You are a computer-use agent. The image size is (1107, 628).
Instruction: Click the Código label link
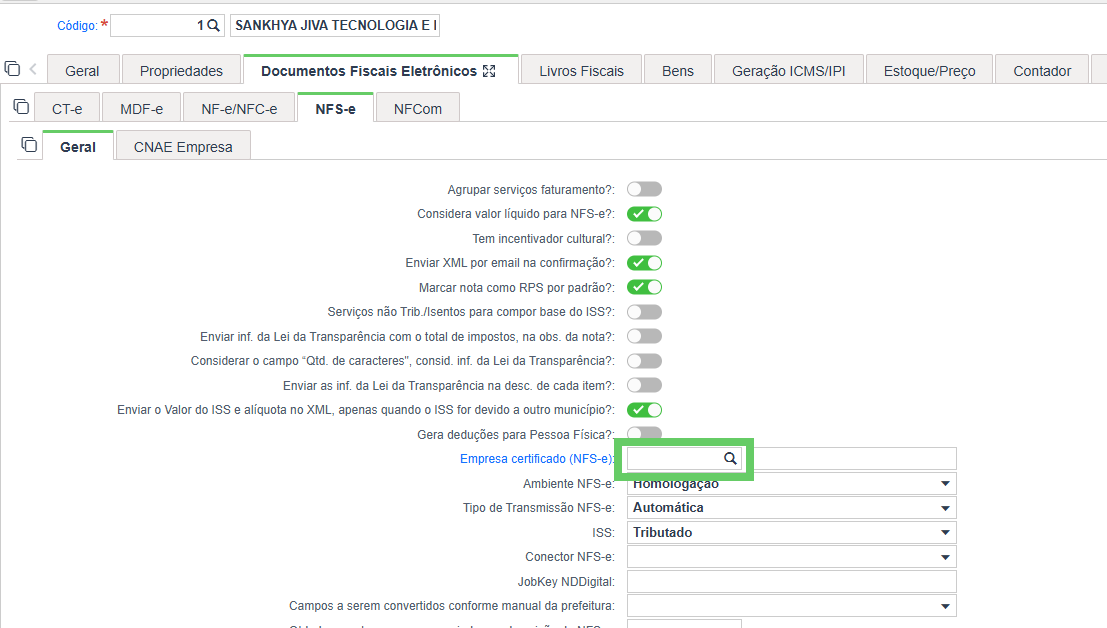(x=77, y=25)
